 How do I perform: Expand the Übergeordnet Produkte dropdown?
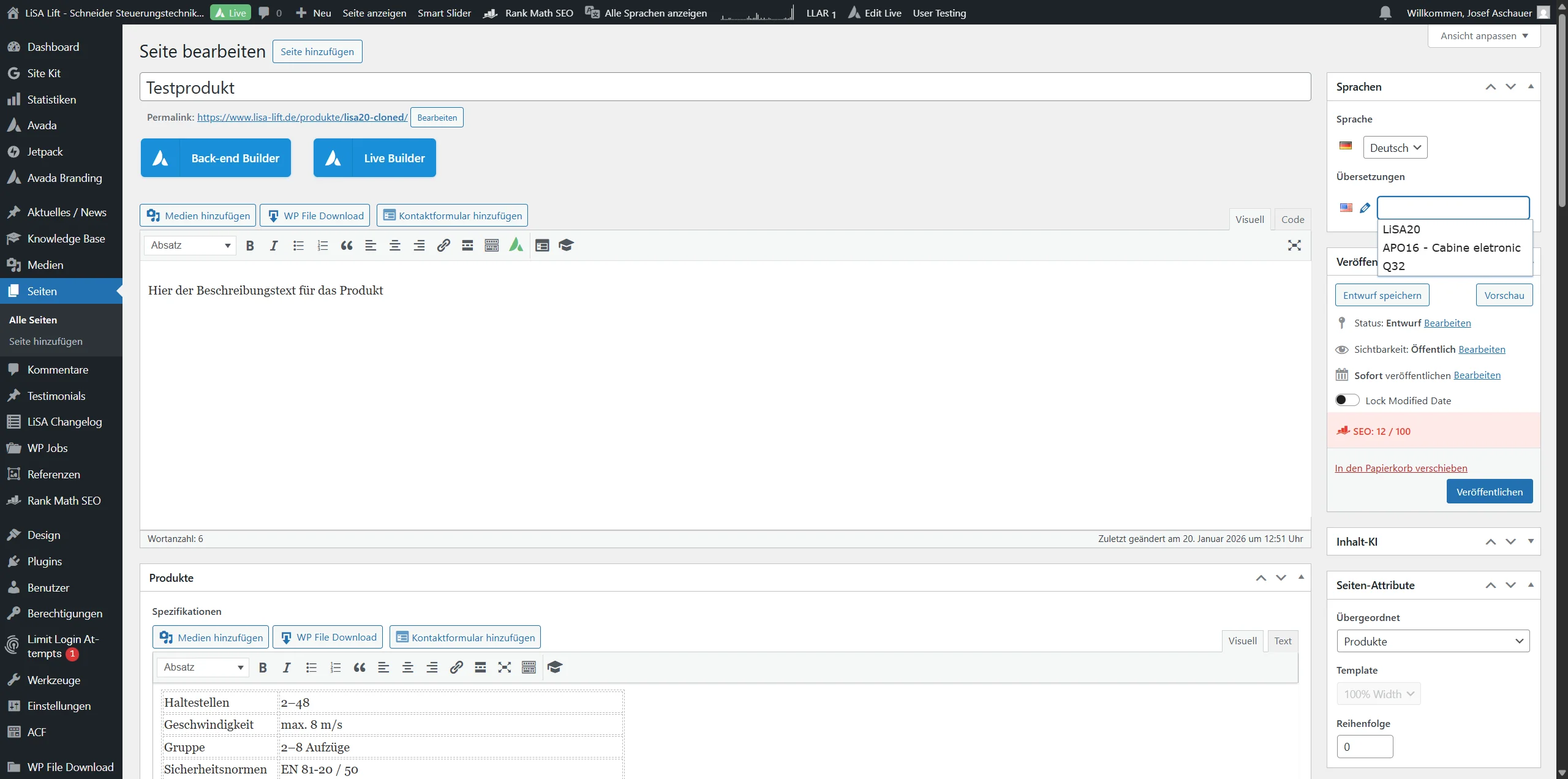1433,641
